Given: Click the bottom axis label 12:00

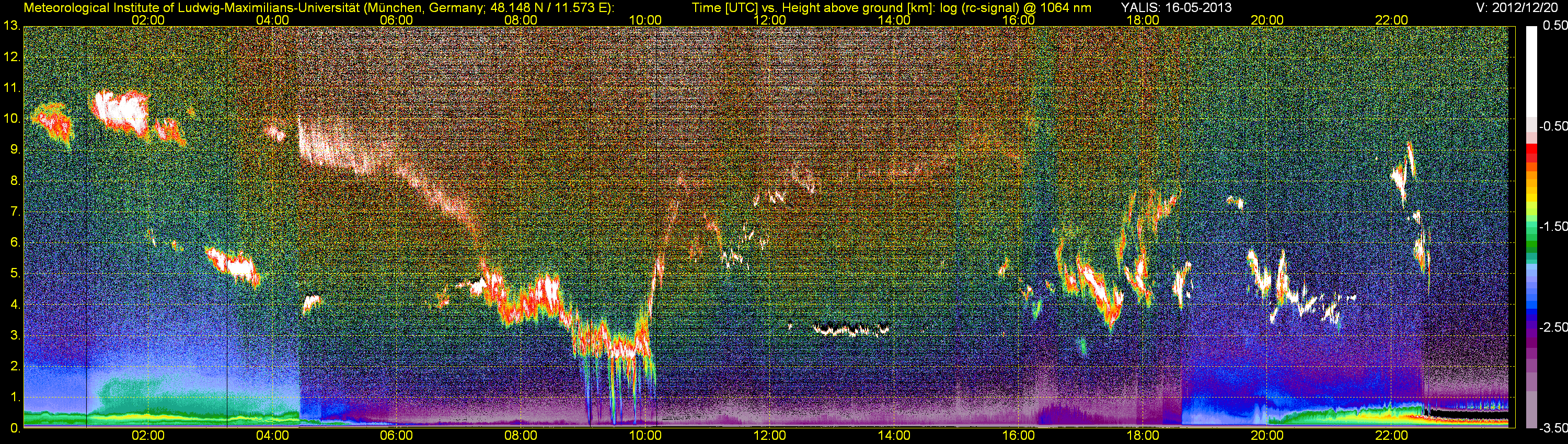Looking at the screenshot, I should (x=769, y=436).
